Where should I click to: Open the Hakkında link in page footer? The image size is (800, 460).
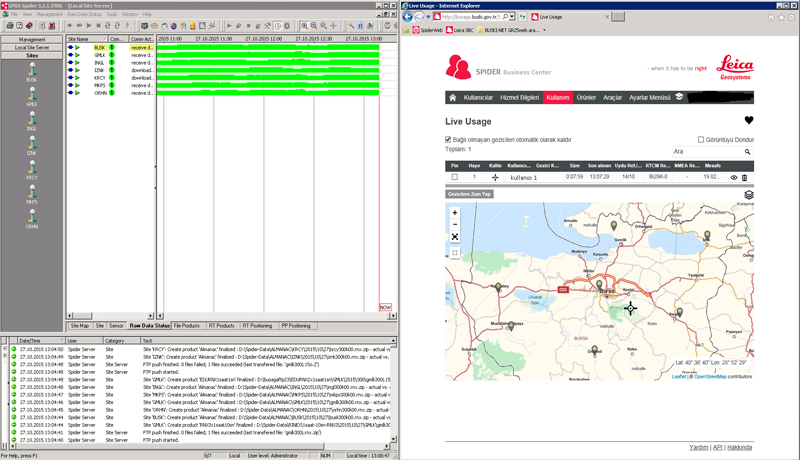tap(739, 447)
